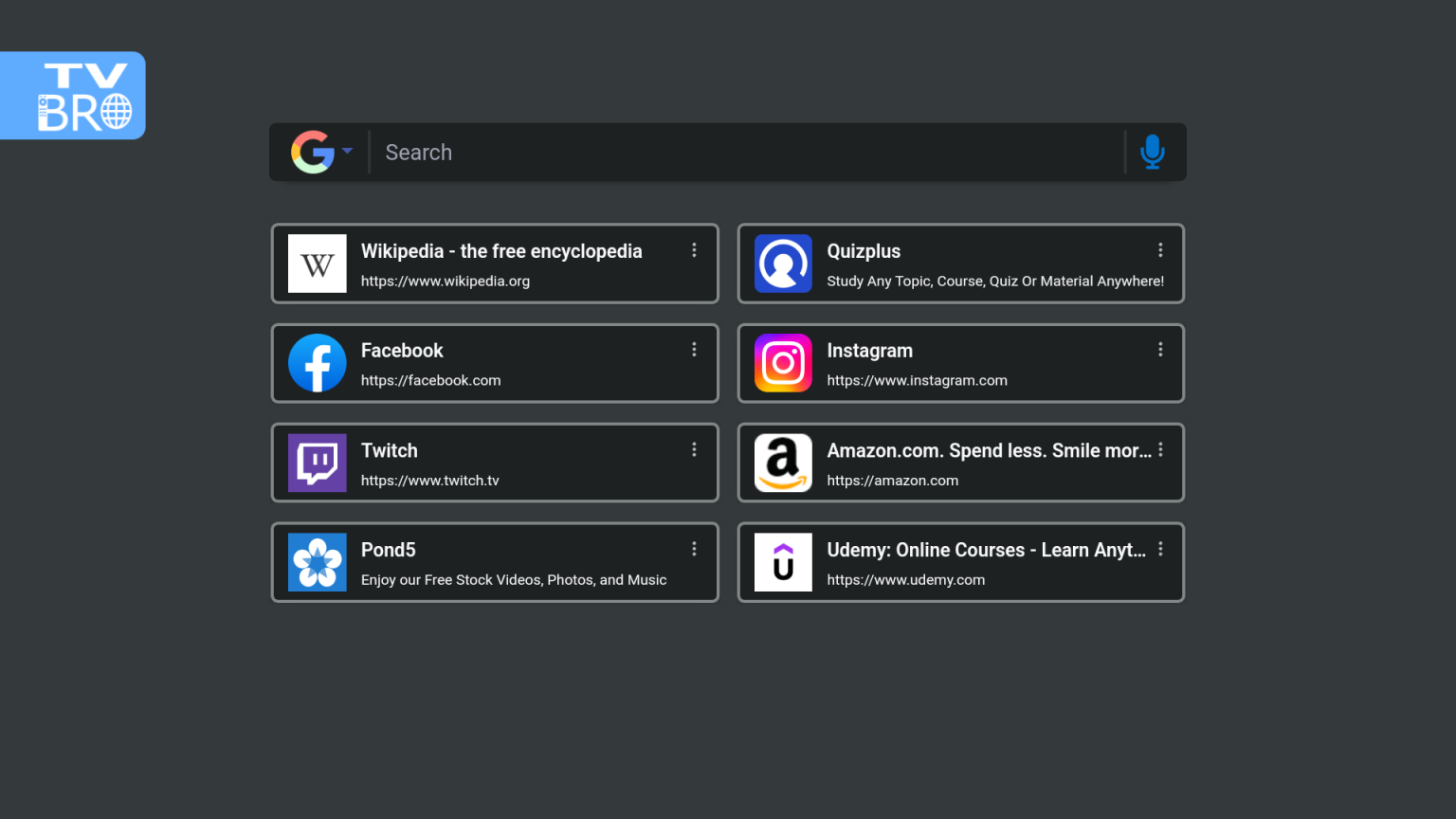Image resolution: width=1456 pixels, height=819 pixels.
Task: Click the Pond5 flower icon
Action: pyautogui.click(x=318, y=562)
